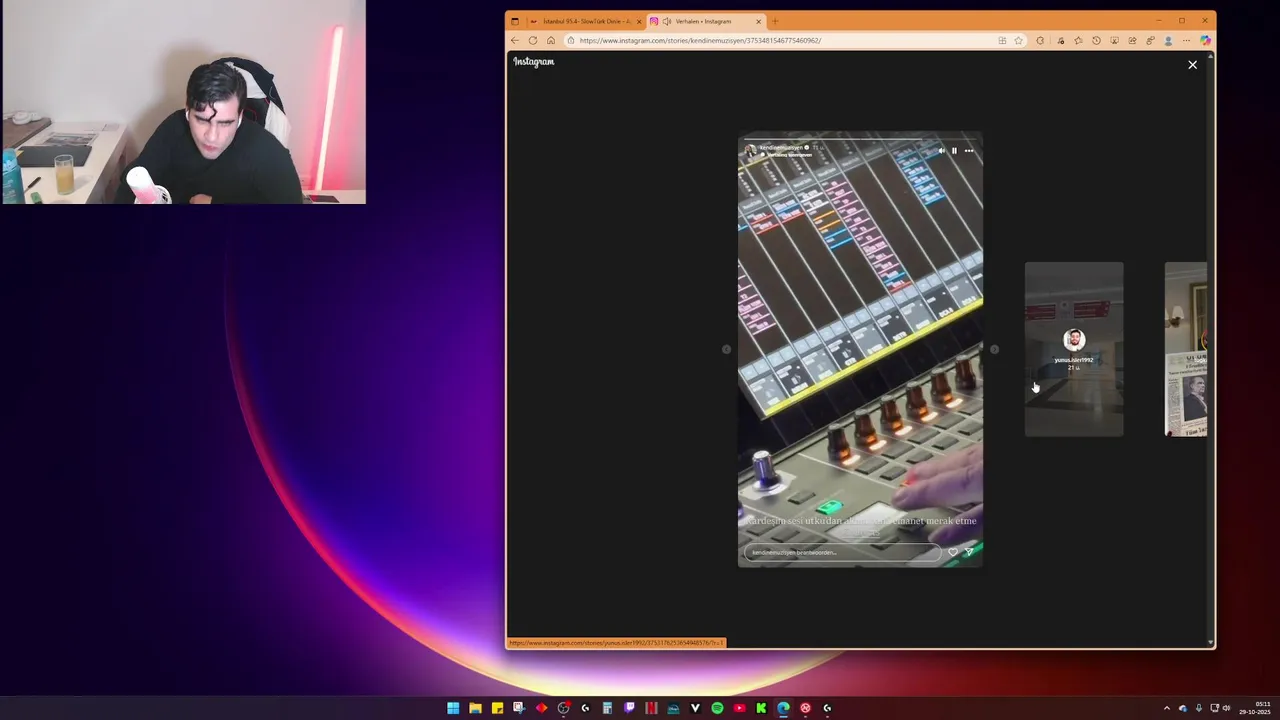Click the browser window vertical scrollbar
The width and height of the screenshot is (1280, 720).
1211,349
